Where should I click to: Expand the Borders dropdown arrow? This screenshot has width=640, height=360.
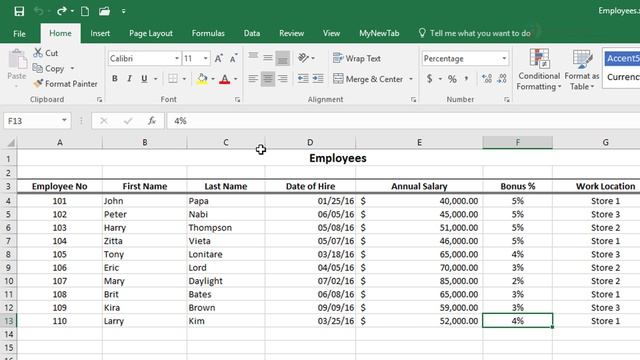(x=184, y=79)
